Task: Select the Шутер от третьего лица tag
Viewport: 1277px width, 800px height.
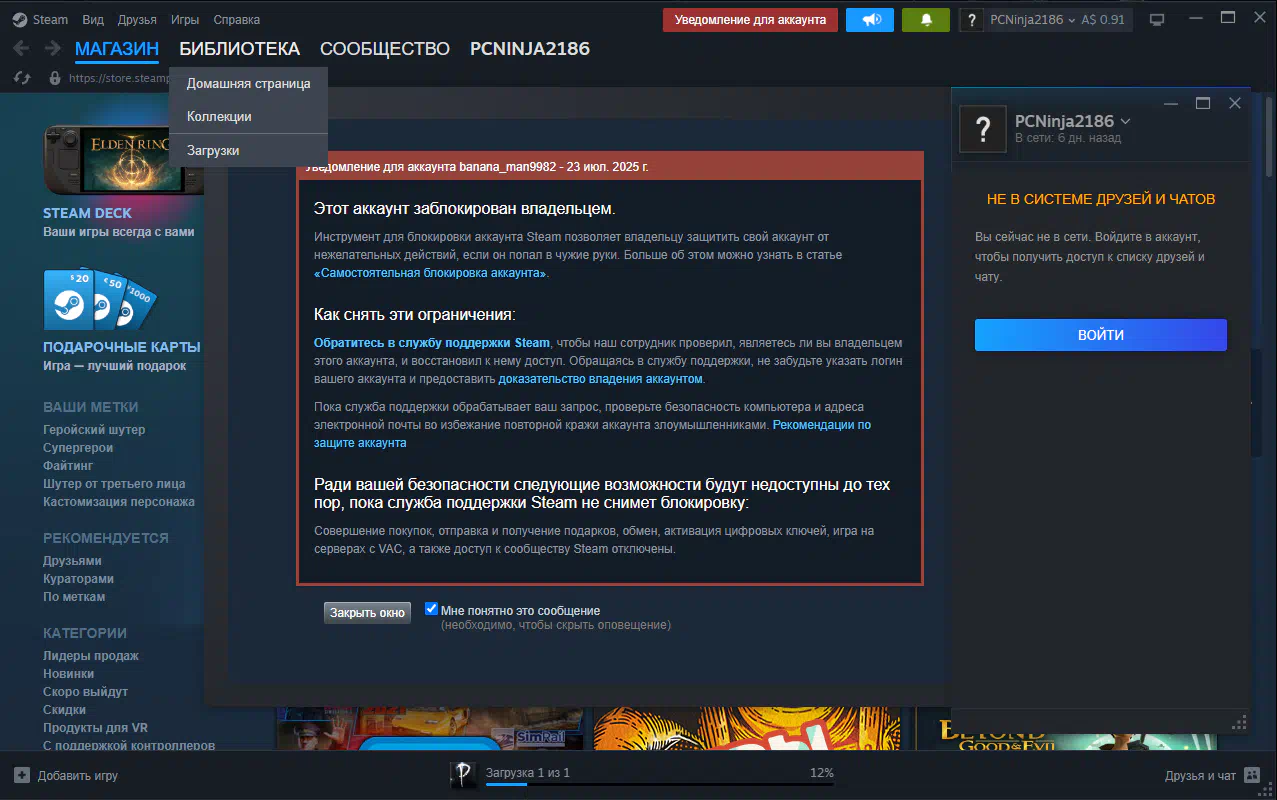Action: tap(114, 484)
